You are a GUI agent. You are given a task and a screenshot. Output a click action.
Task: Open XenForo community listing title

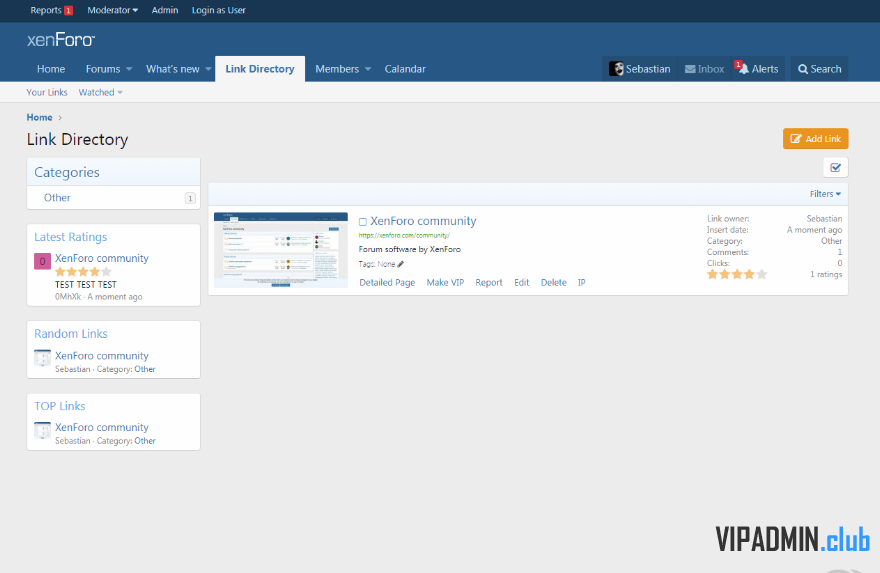coord(423,221)
